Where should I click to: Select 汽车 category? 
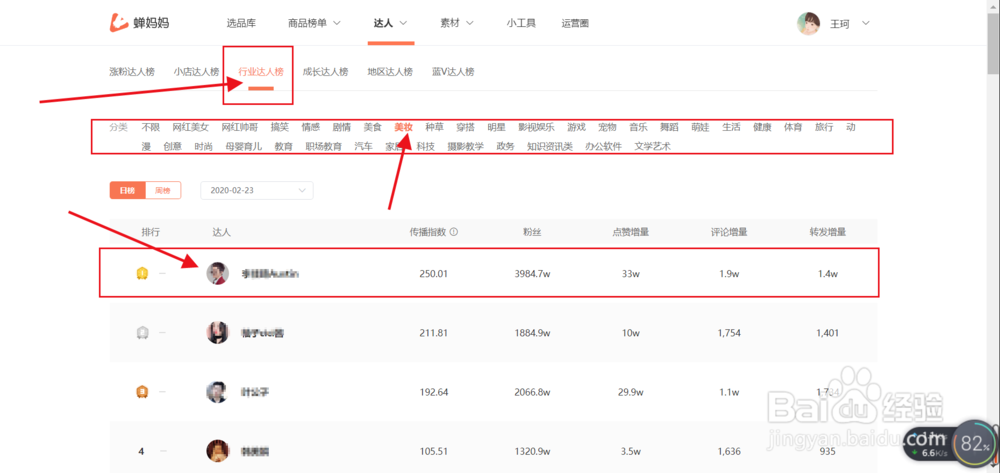(x=364, y=147)
